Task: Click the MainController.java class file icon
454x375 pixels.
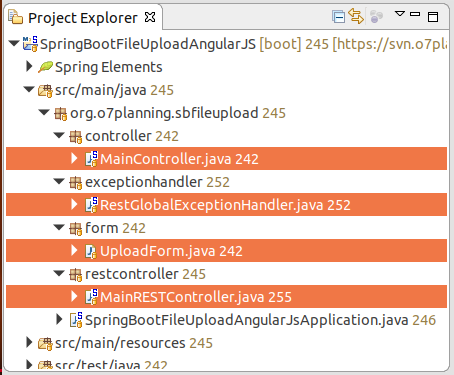Action: [x=92, y=158]
